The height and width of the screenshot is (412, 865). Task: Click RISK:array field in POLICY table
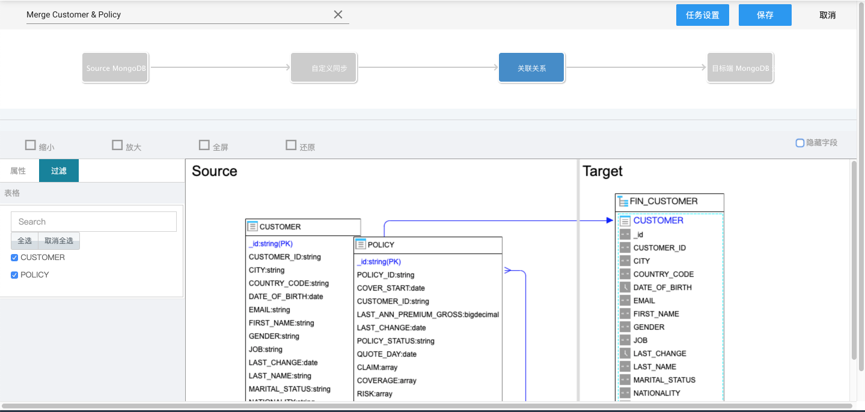pos(375,394)
